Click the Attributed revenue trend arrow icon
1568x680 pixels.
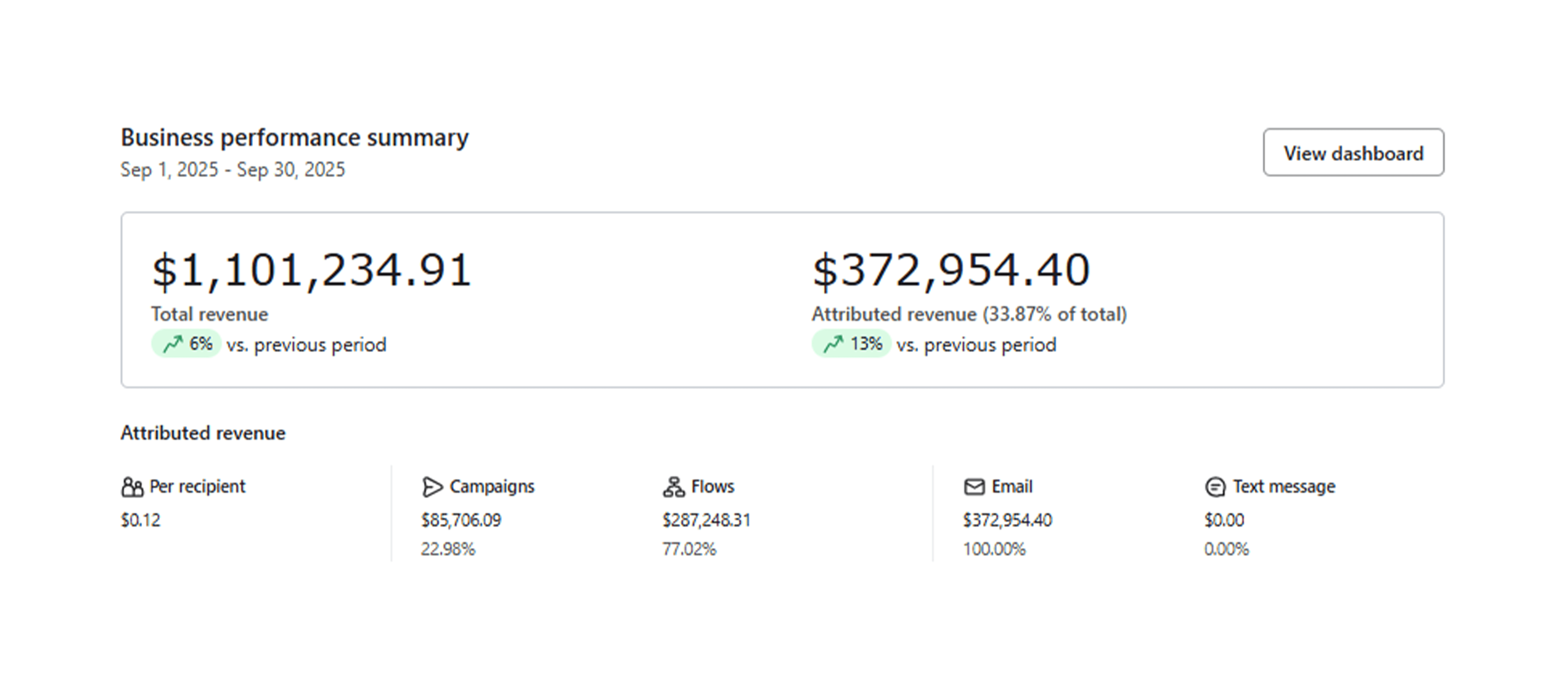[833, 344]
